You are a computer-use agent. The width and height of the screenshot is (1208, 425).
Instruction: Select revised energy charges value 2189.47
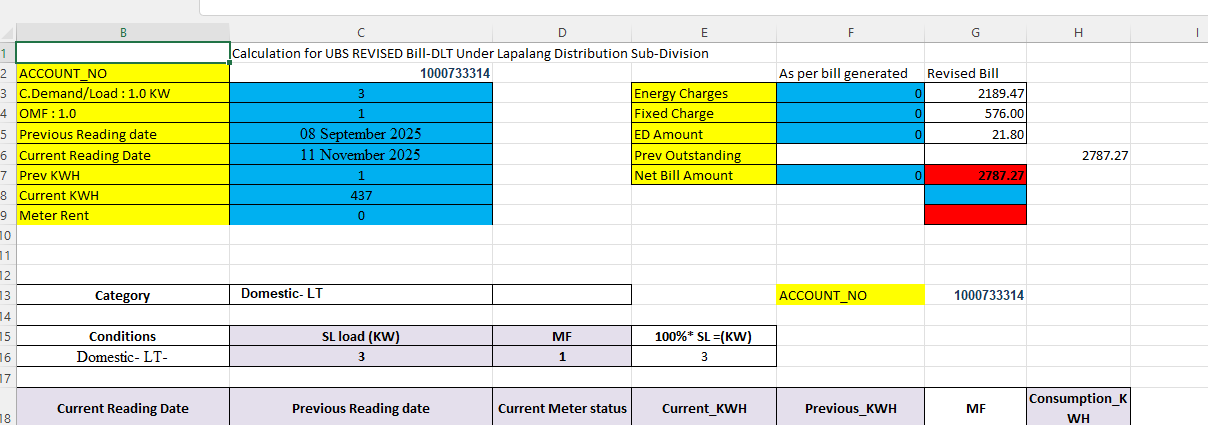tap(975, 94)
